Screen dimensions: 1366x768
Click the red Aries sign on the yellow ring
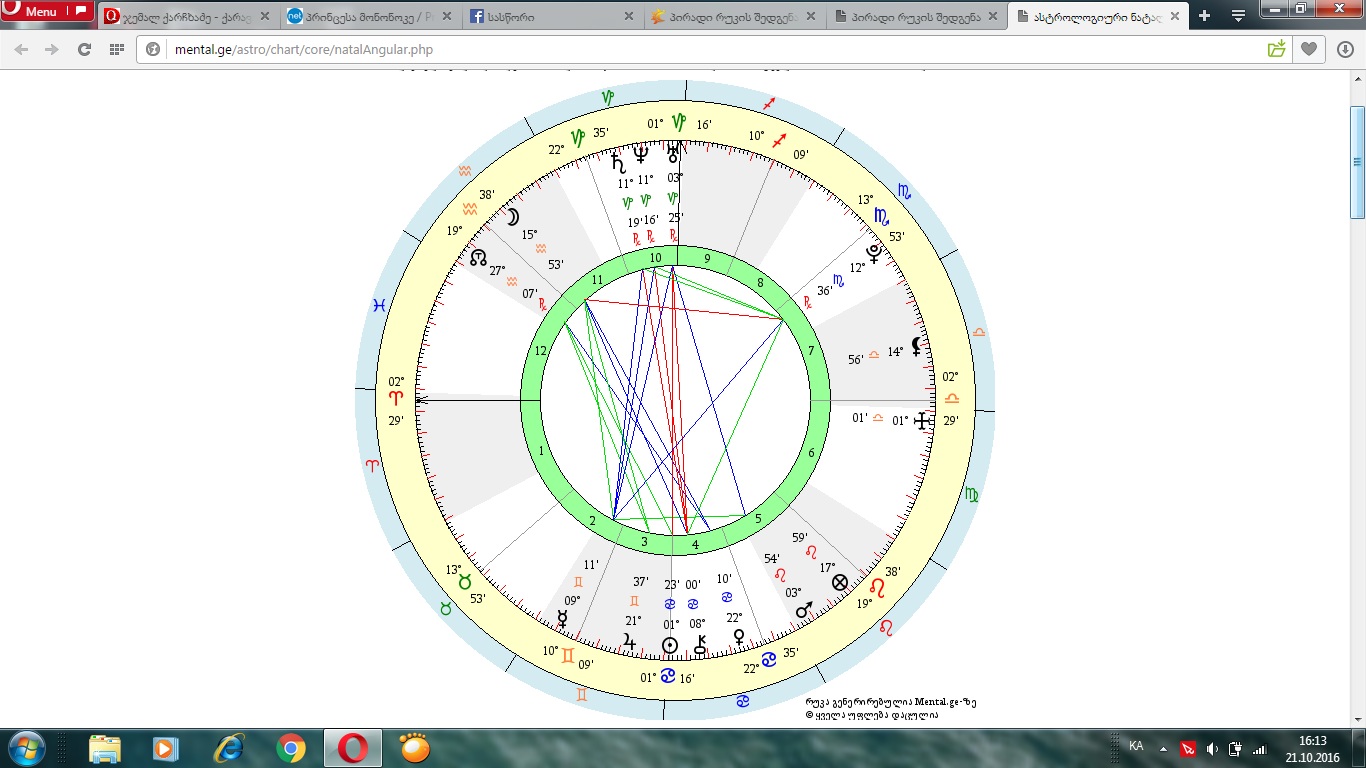pos(396,398)
